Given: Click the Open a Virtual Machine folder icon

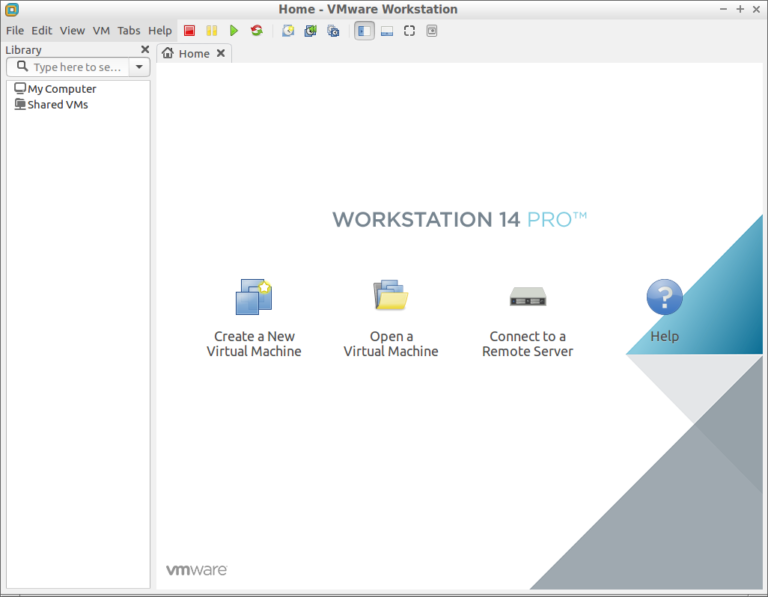Looking at the screenshot, I should (390, 295).
